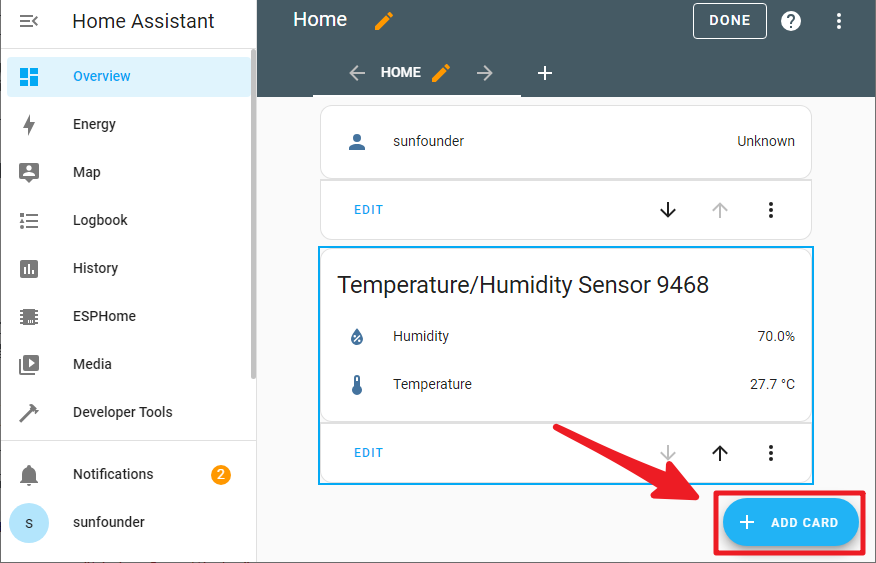Add a new view with the plus icon
The height and width of the screenshot is (563, 876).
point(545,73)
